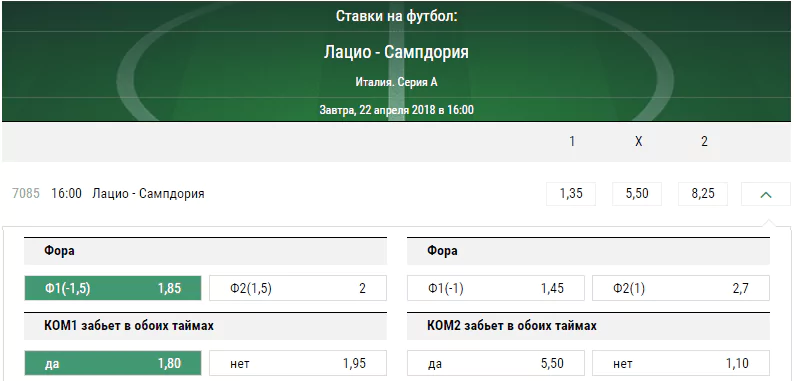This screenshot has height=381, width=794.
Task: Open the Лацио - Сампдория match row
Action: pyautogui.click(x=148, y=194)
